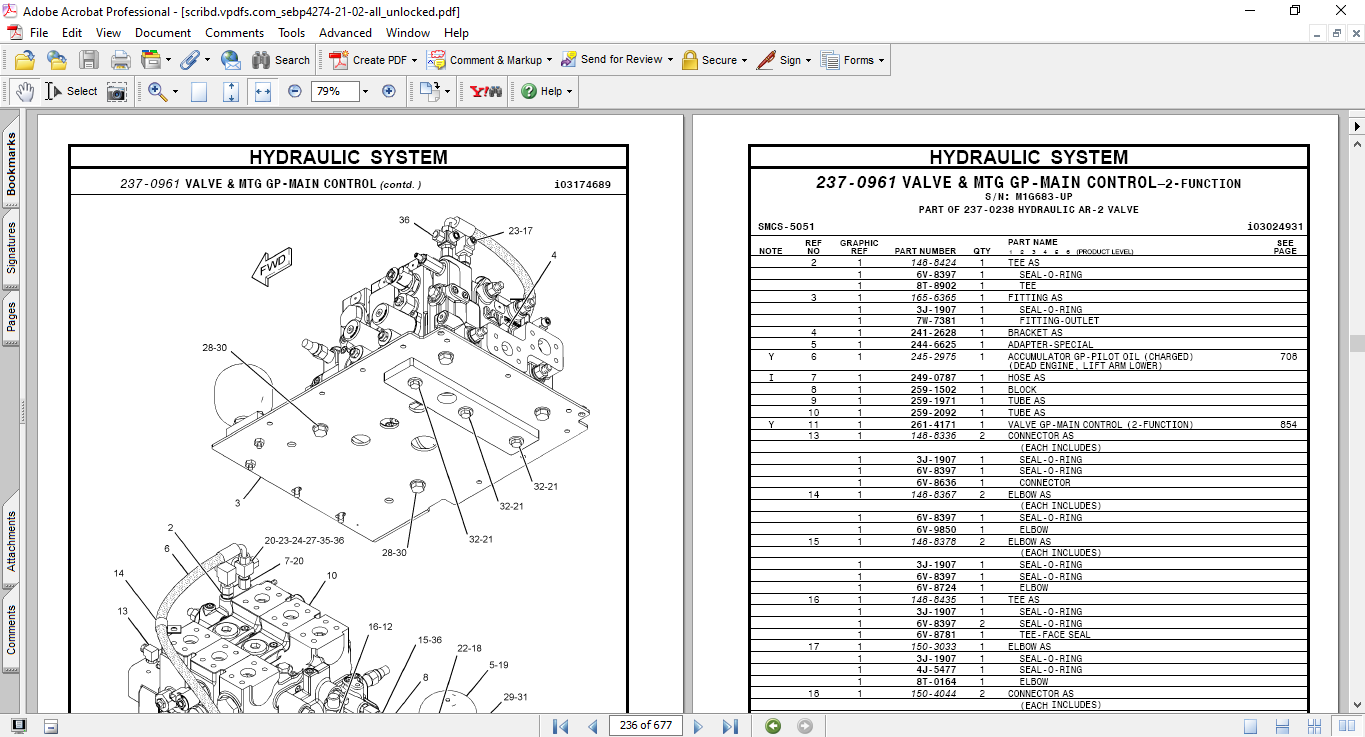Screen dimensions: 1365x737
Task: Click the green Previous View arrow
Action: (772, 726)
